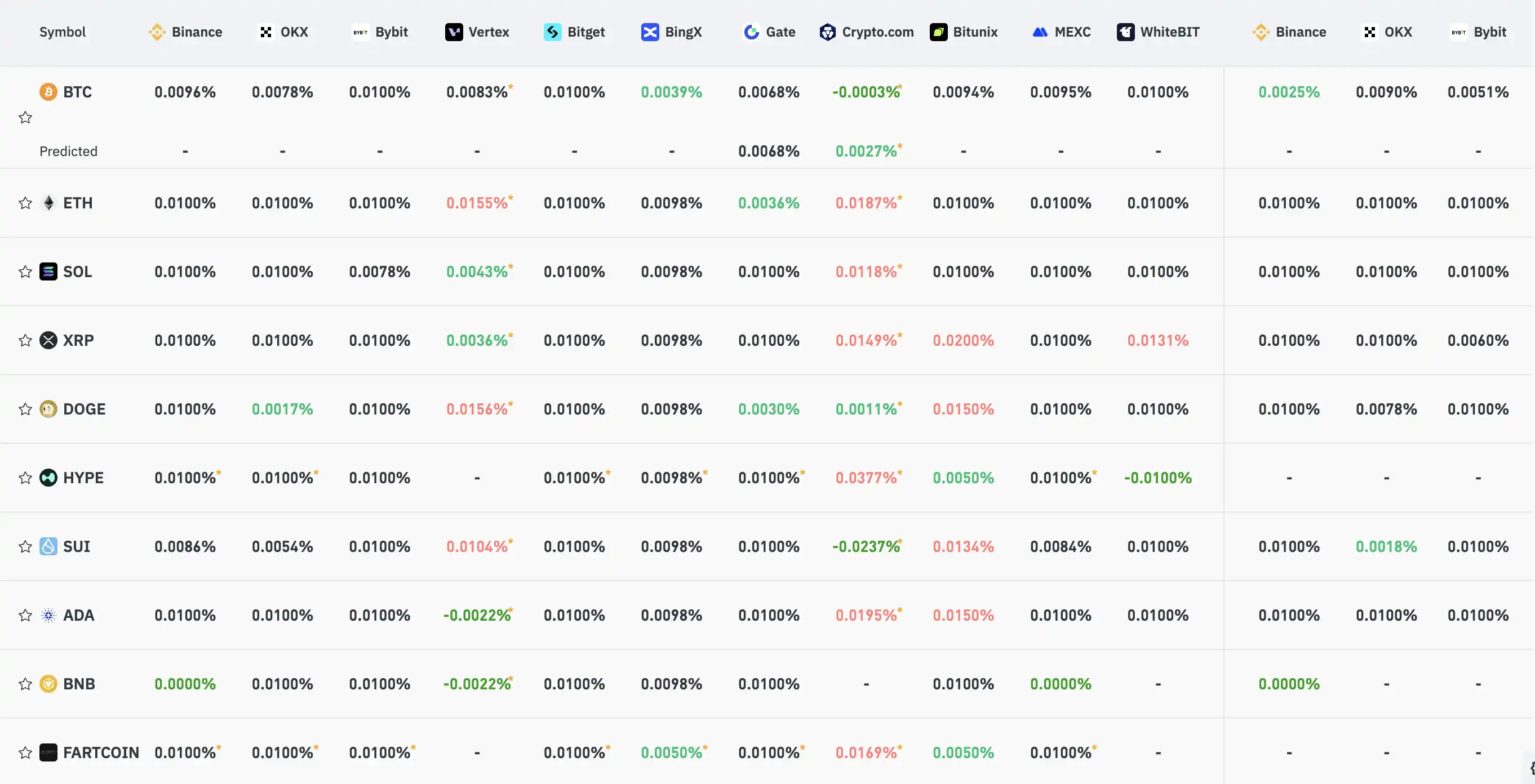This screenshot has height=784, width=1535.
Task: Click the Ethereum coin icon
Action: click(48, 203)
